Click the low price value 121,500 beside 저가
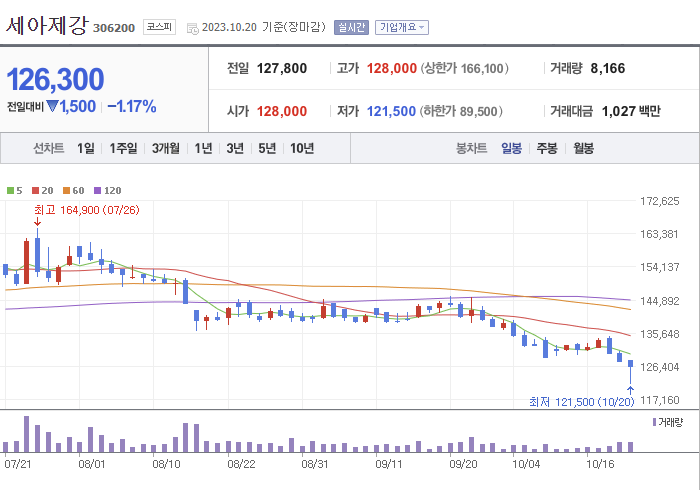 click(x=391, y=111)
